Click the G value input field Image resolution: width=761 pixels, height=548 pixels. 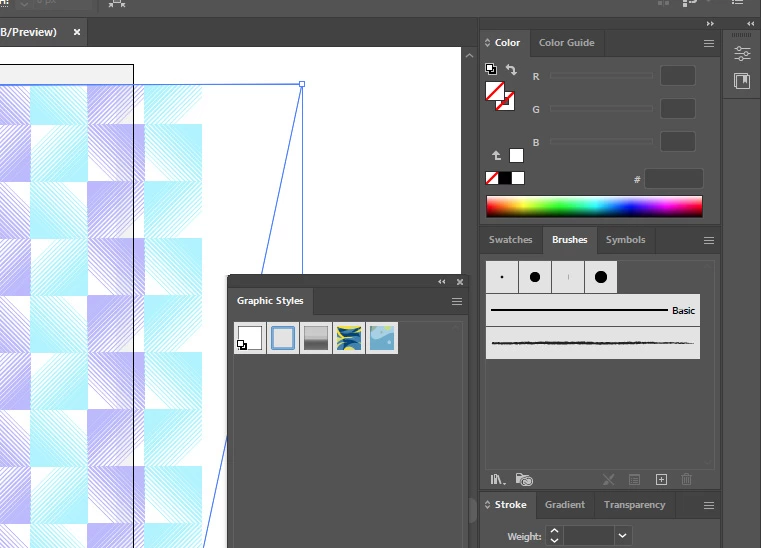(x=678, y=109)
